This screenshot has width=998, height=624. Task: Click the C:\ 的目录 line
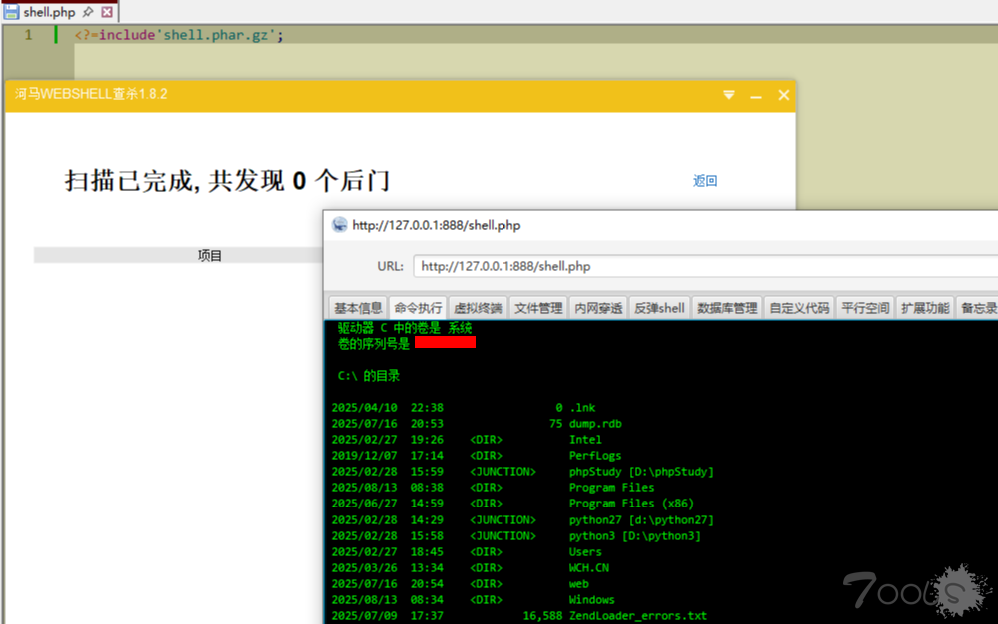tap(369, 376)
